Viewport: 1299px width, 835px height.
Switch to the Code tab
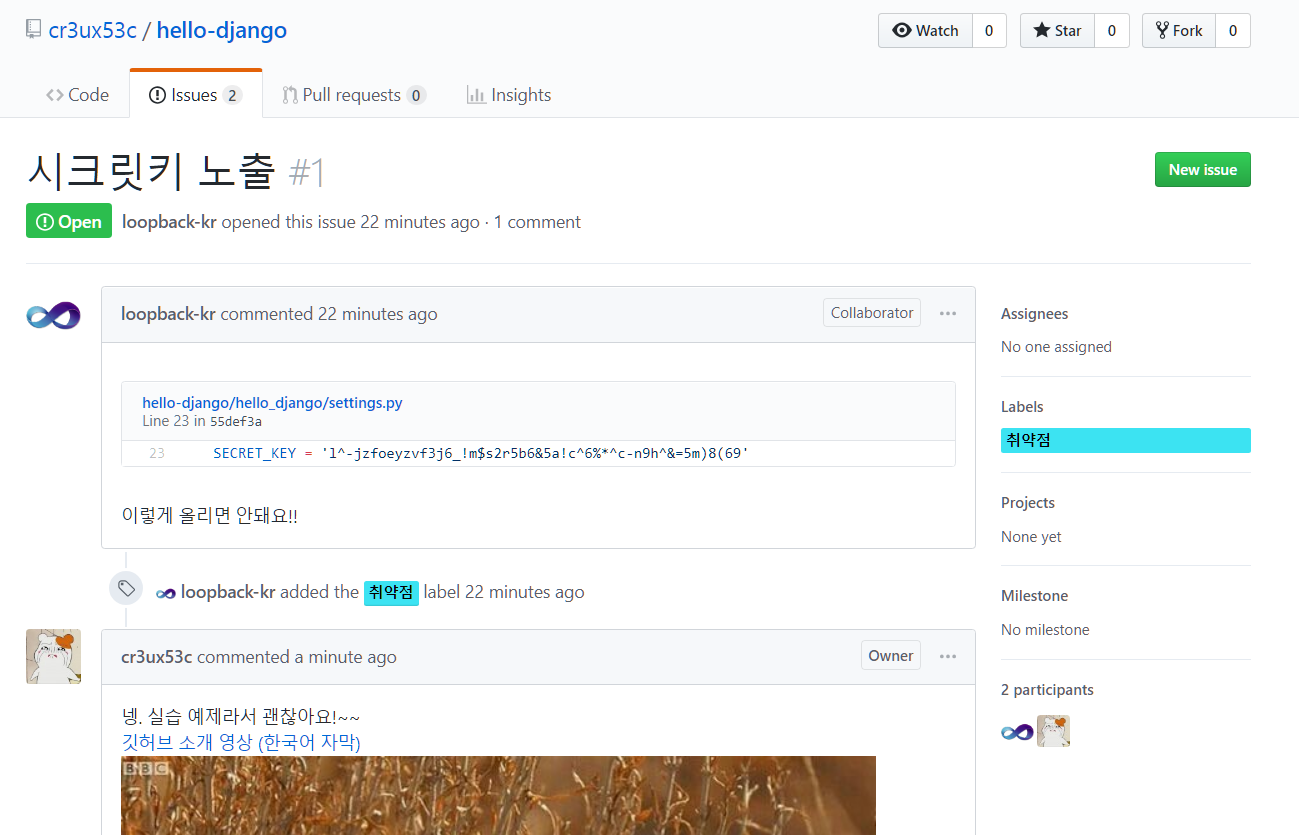(x=77, y=95)
